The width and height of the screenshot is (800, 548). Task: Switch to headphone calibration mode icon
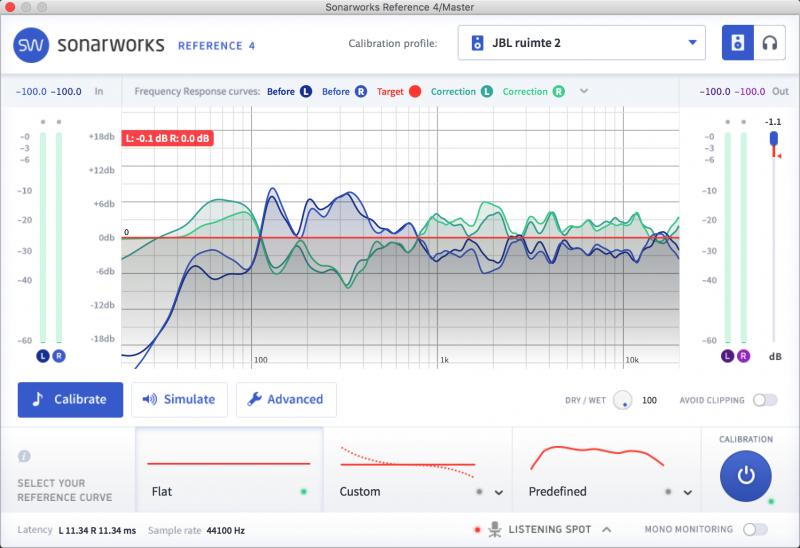pos(769,43)
